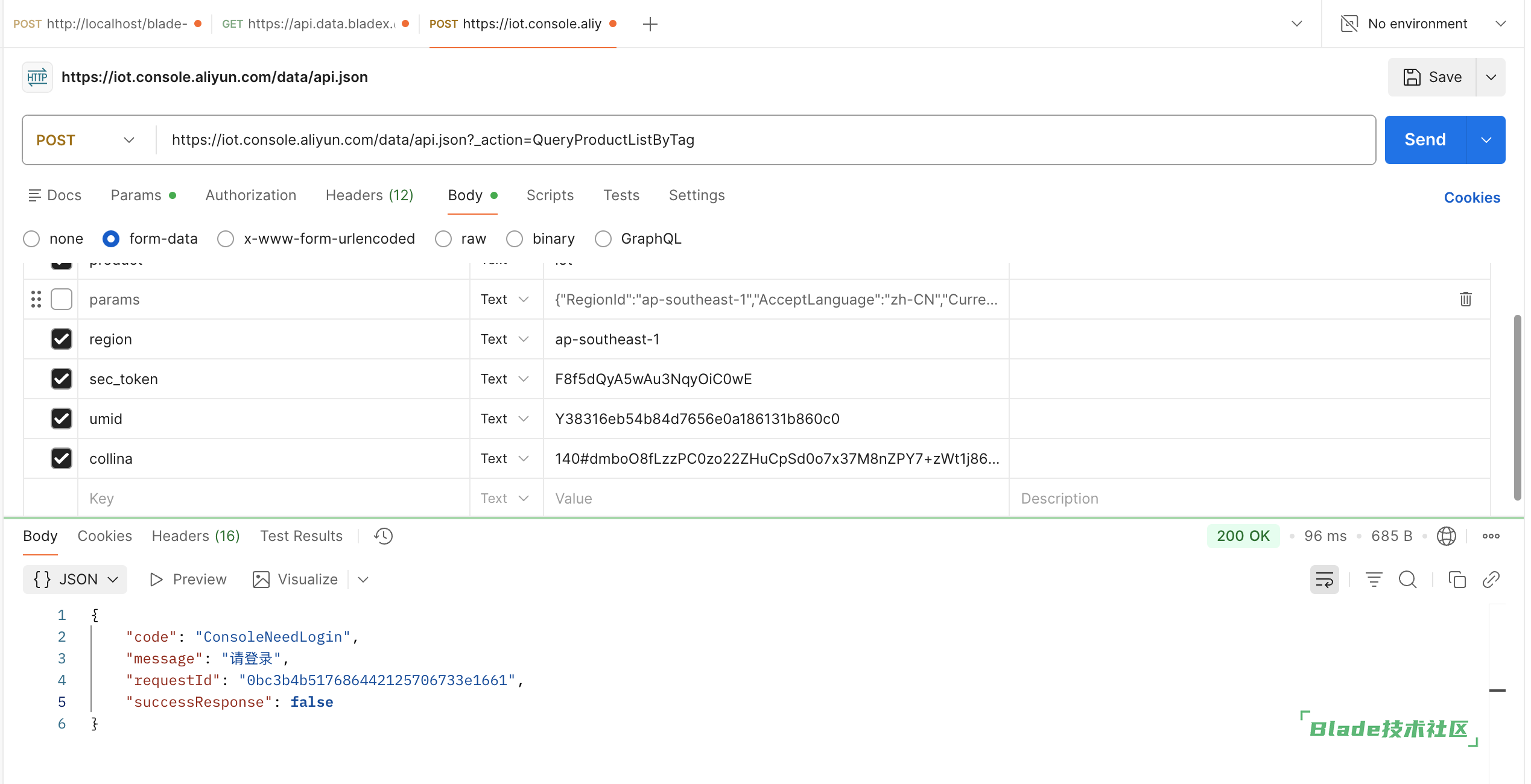Click the filter response icon
Screen dimensions: 1531x784
[1374, 580]
